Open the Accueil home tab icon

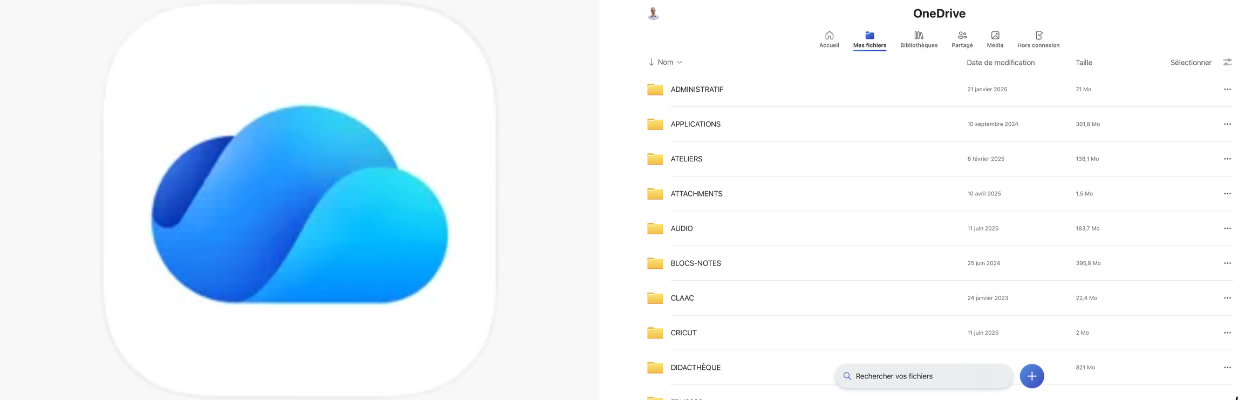[x=829, y=35]
